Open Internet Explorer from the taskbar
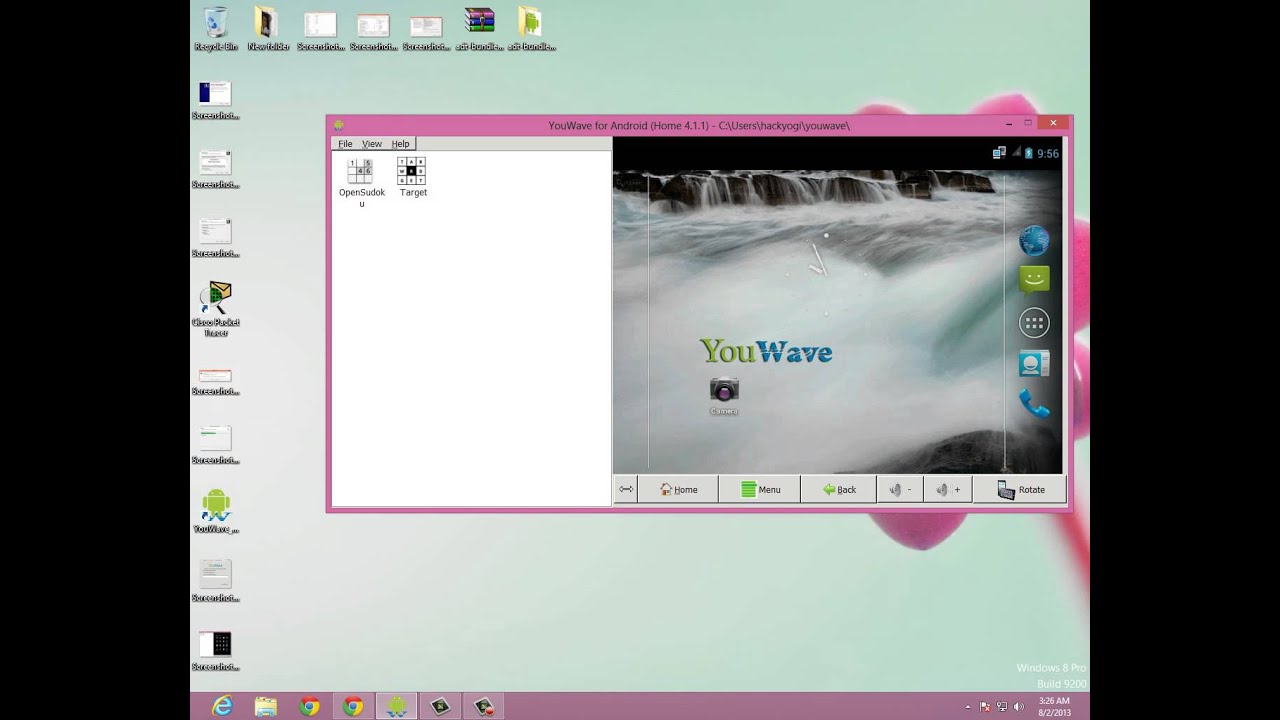This screenshot has width=1280, height=720. [222, 706]
